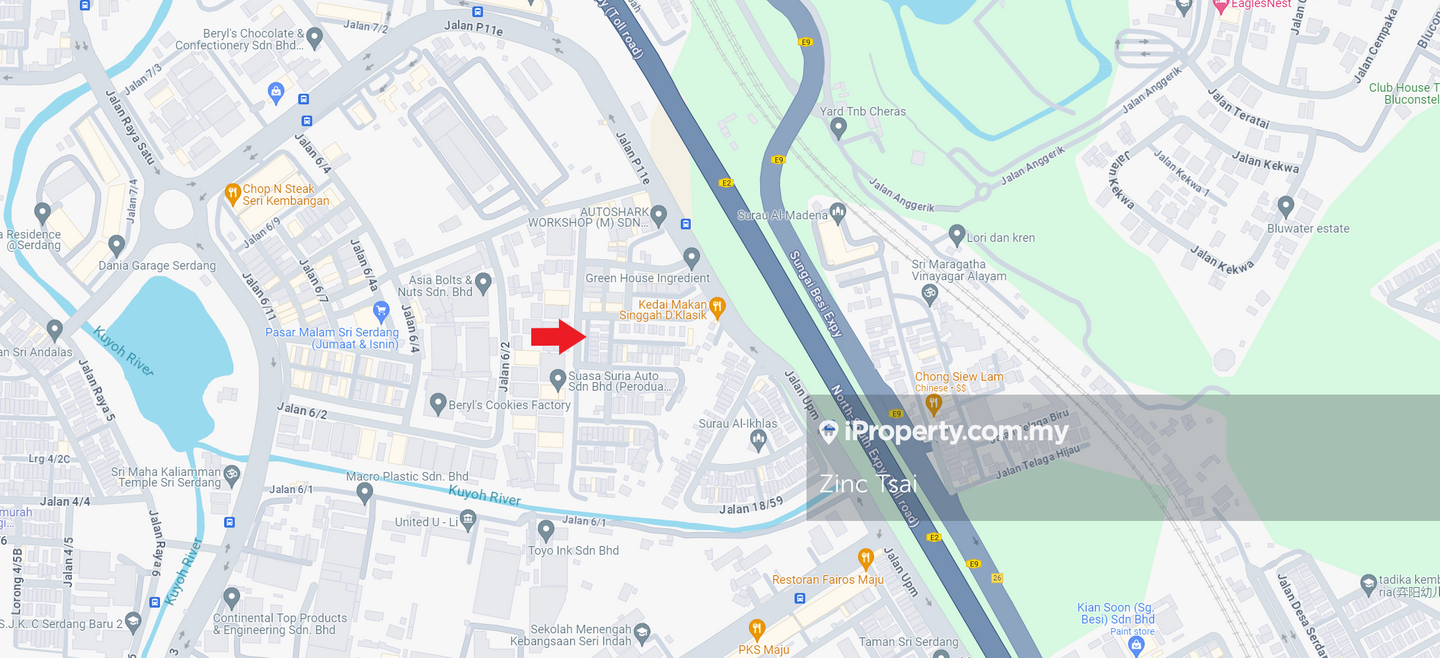This screenshot has width=1440, height=658.
Task: Select the Pasar Malam Sri Serdang shopping pin
Action: pos(381,314)
